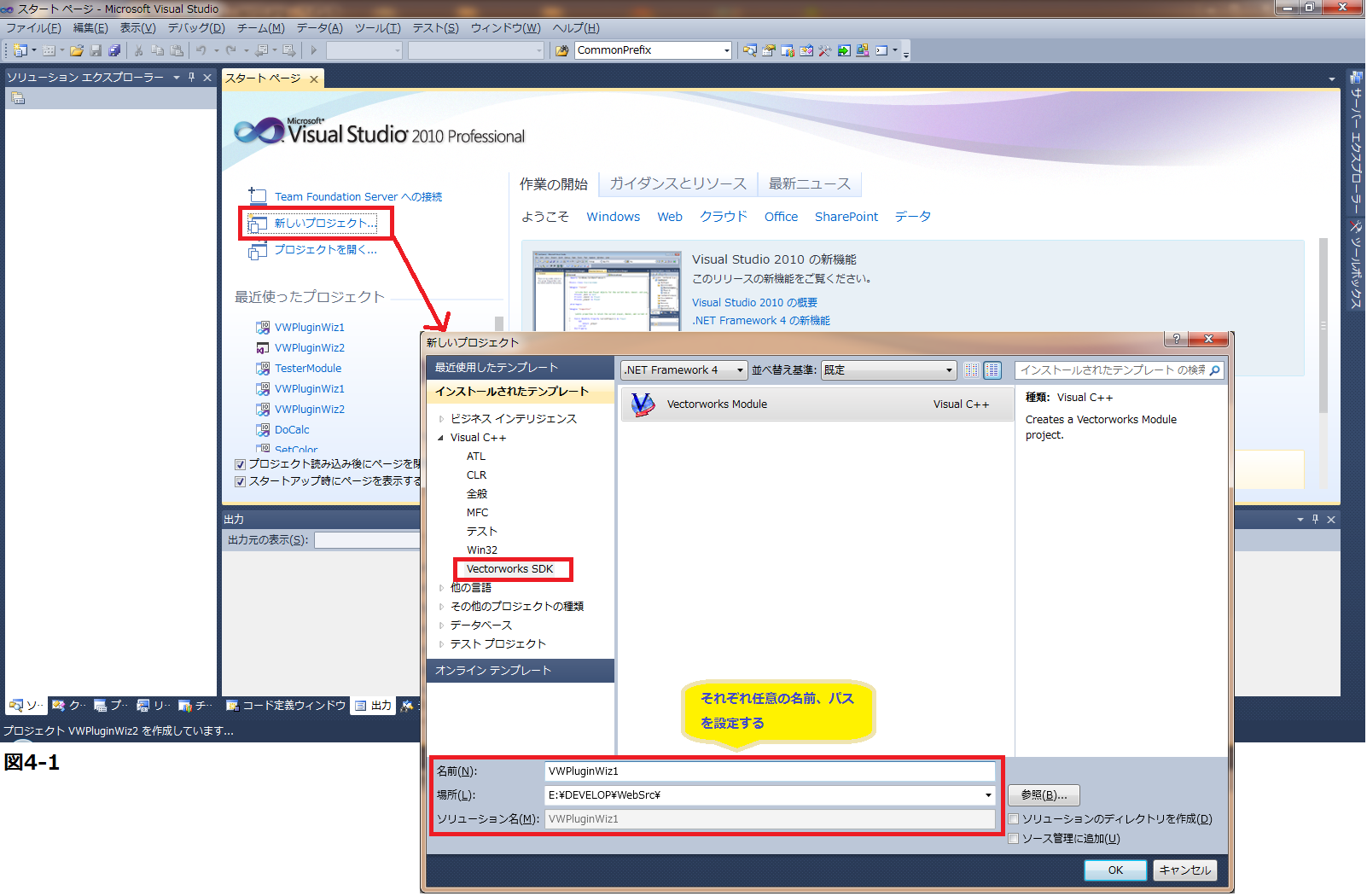Open recent project DoCalc
The width and height of the screenshot is (1367, 896).
[292, 430]
